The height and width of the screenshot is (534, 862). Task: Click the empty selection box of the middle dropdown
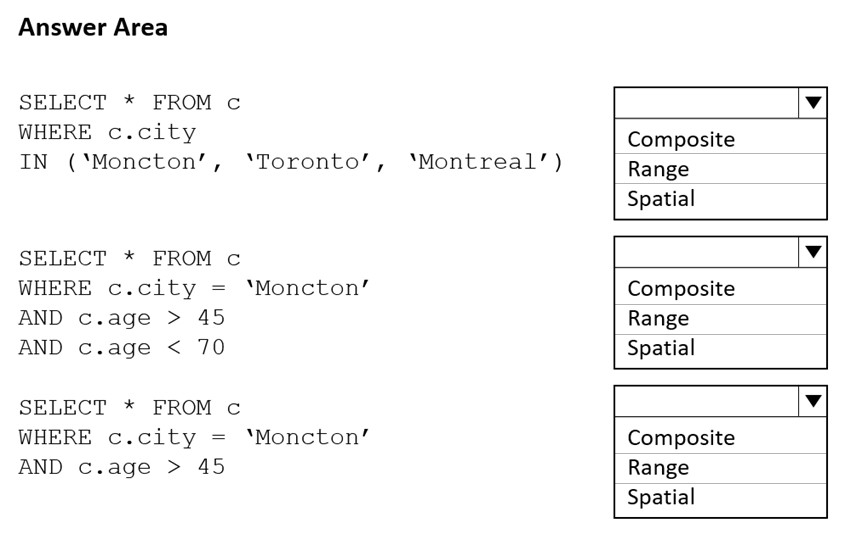706,252
